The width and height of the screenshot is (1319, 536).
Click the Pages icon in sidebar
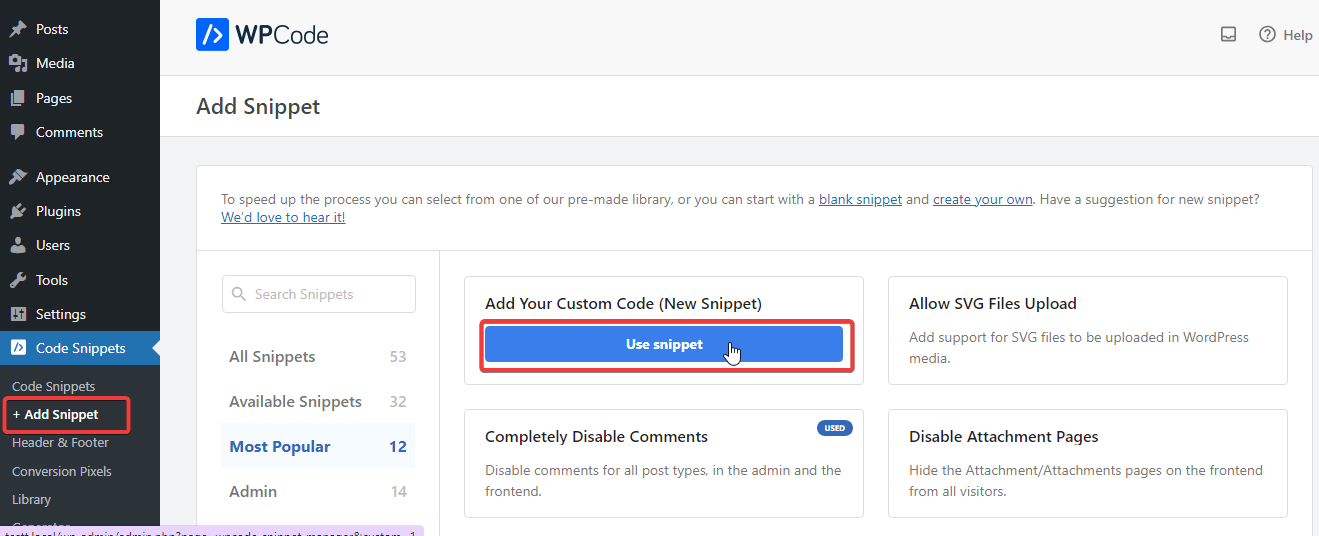pos(18,98)
